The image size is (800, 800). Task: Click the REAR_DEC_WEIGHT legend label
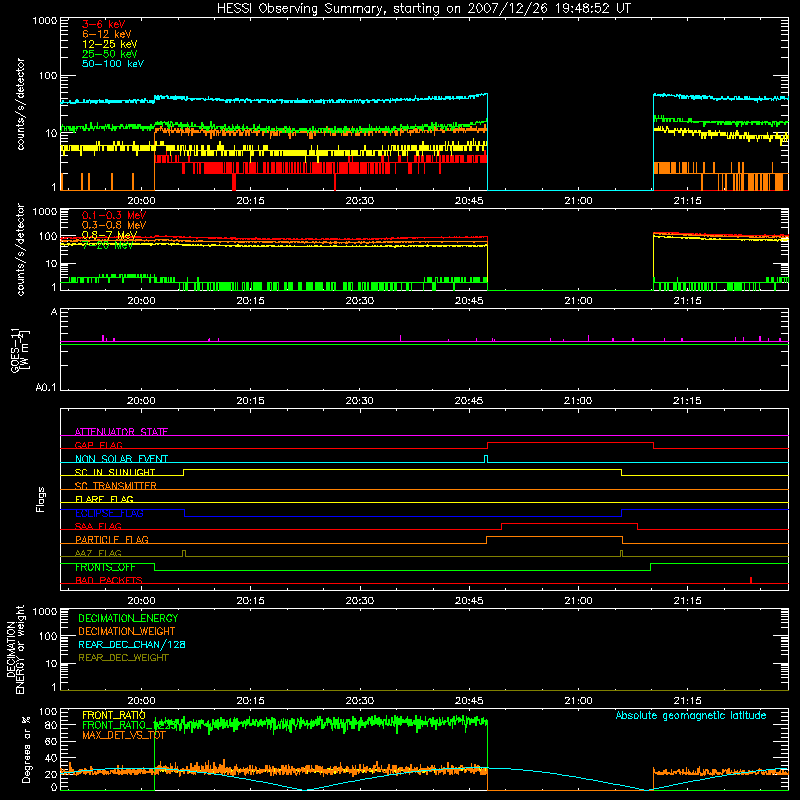123,658
